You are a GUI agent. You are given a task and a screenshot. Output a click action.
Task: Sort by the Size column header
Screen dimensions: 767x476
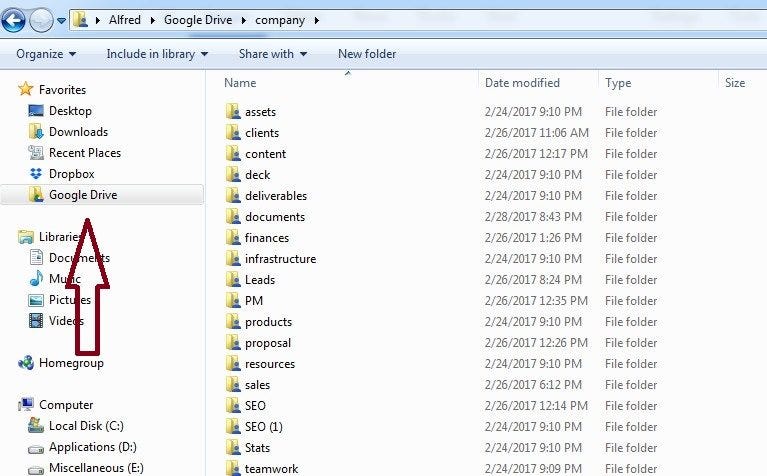[x=735, y=83]
